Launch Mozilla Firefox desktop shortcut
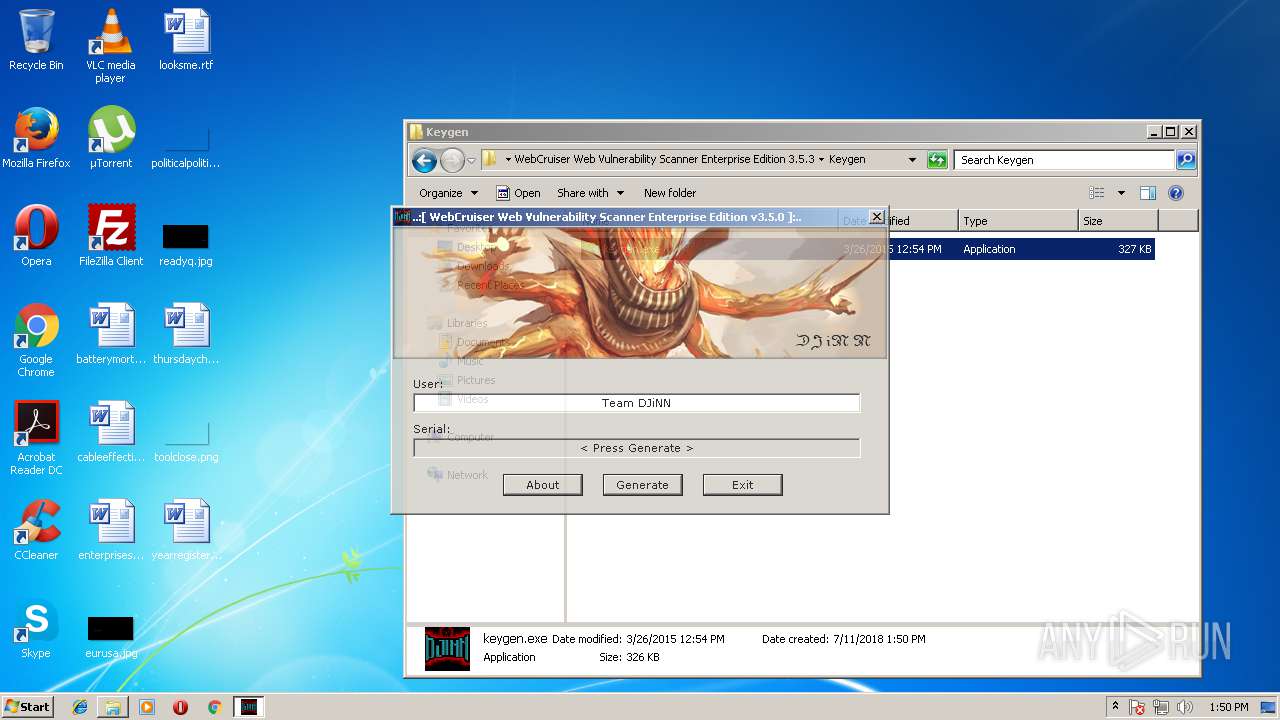 pyautogui.click(x=36, y=138)
